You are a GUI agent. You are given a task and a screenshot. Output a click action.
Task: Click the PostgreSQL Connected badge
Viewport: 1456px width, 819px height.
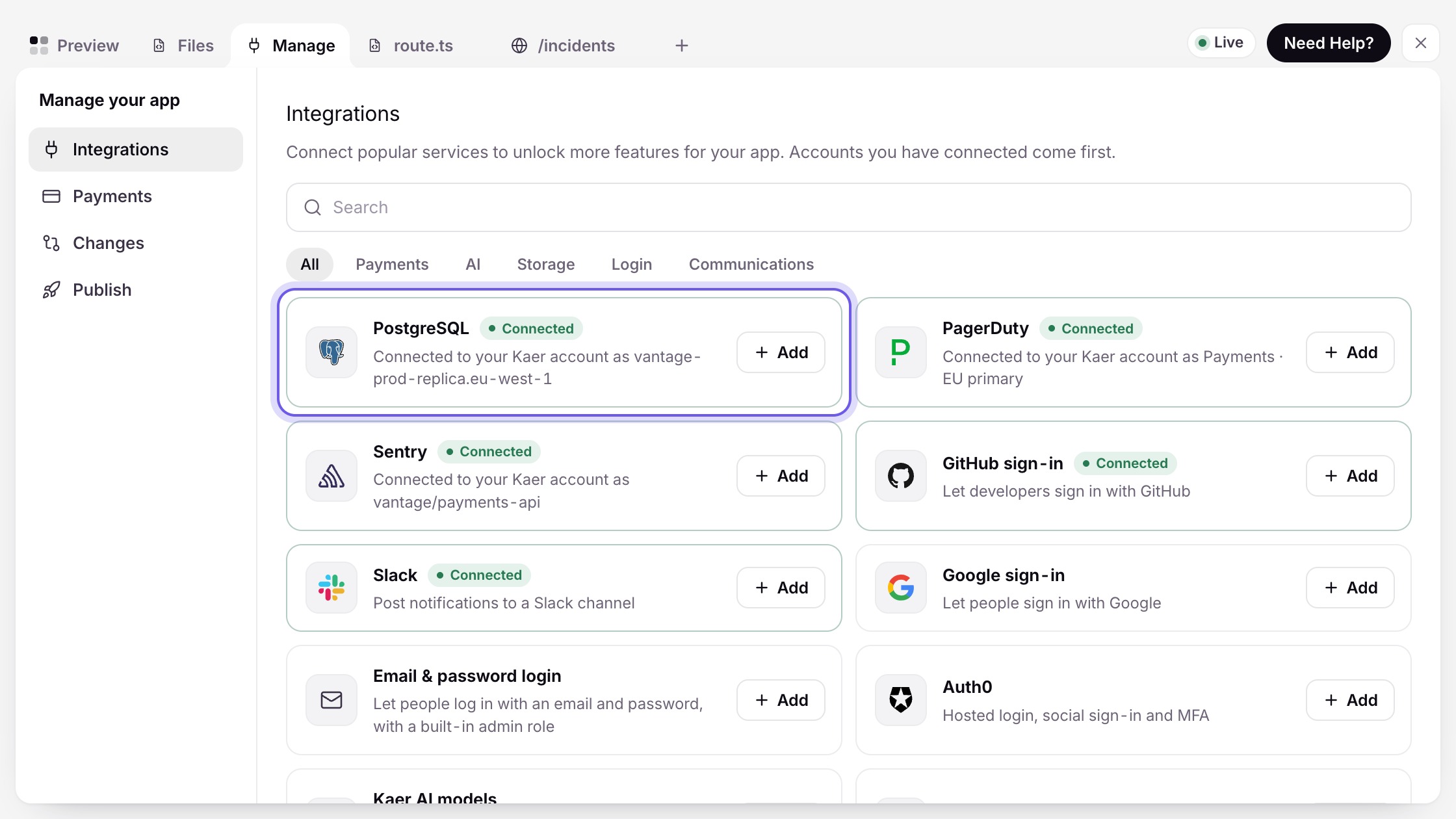tap(531, 328)
